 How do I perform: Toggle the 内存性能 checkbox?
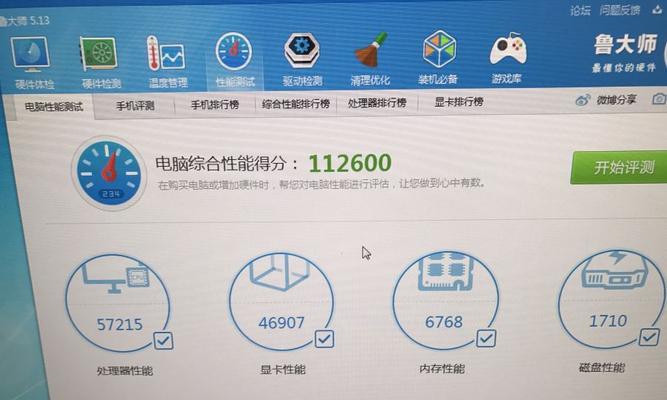[486, 339]
